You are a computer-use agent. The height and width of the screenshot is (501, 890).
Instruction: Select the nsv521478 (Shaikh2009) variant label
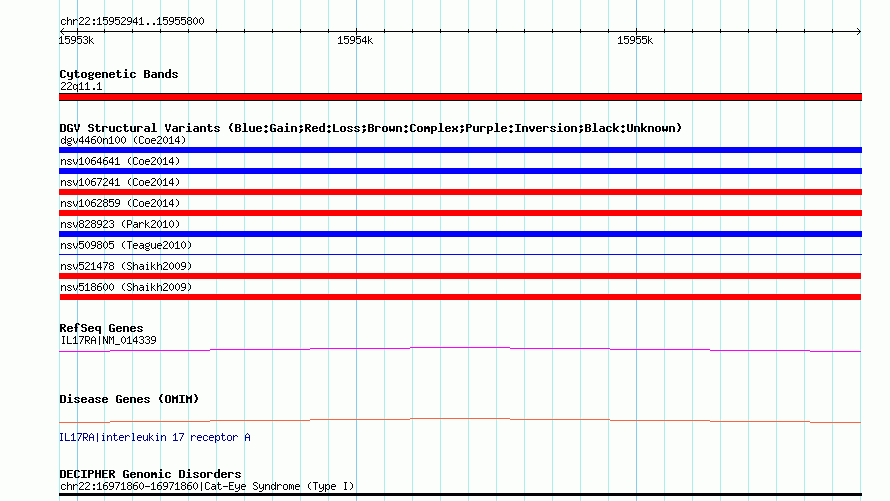pos(126,266)
